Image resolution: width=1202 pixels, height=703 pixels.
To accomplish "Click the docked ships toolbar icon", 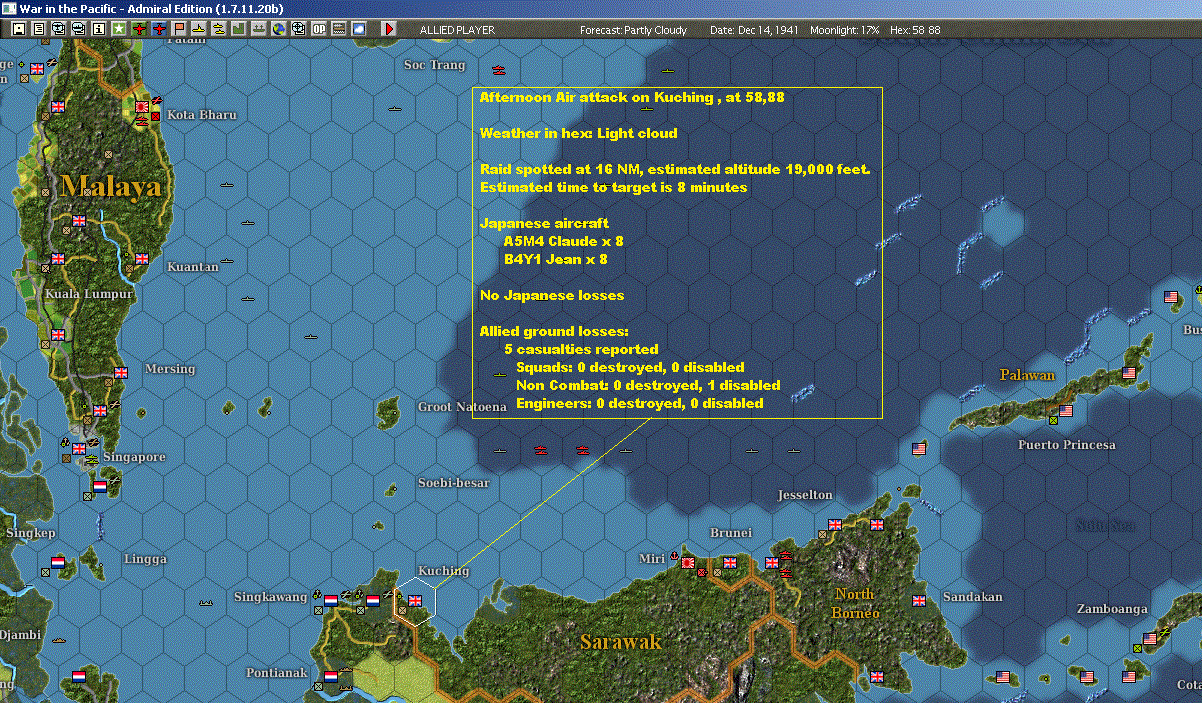I will click(259, 29).
